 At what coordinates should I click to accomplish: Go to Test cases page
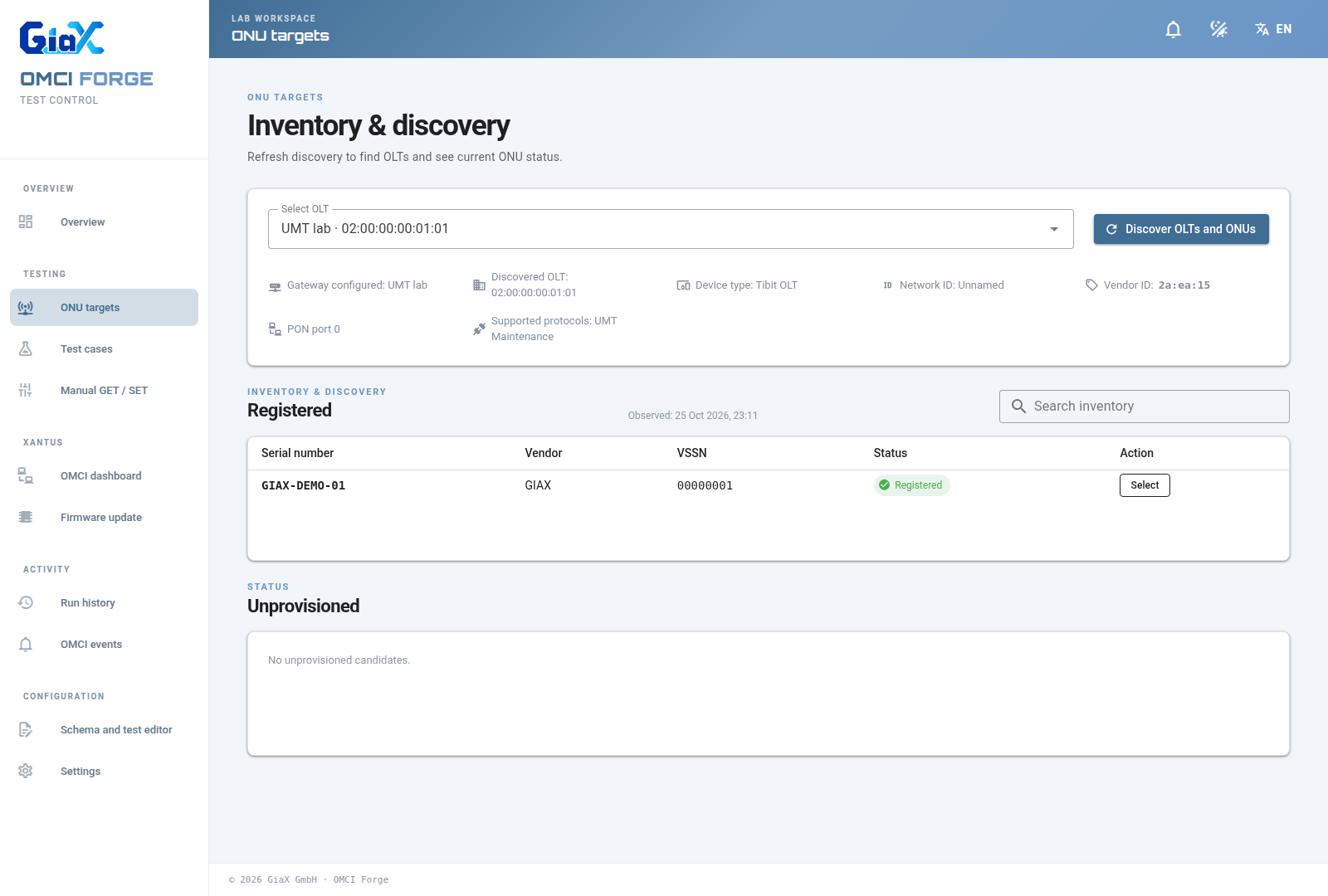click(x=105, y=348)
